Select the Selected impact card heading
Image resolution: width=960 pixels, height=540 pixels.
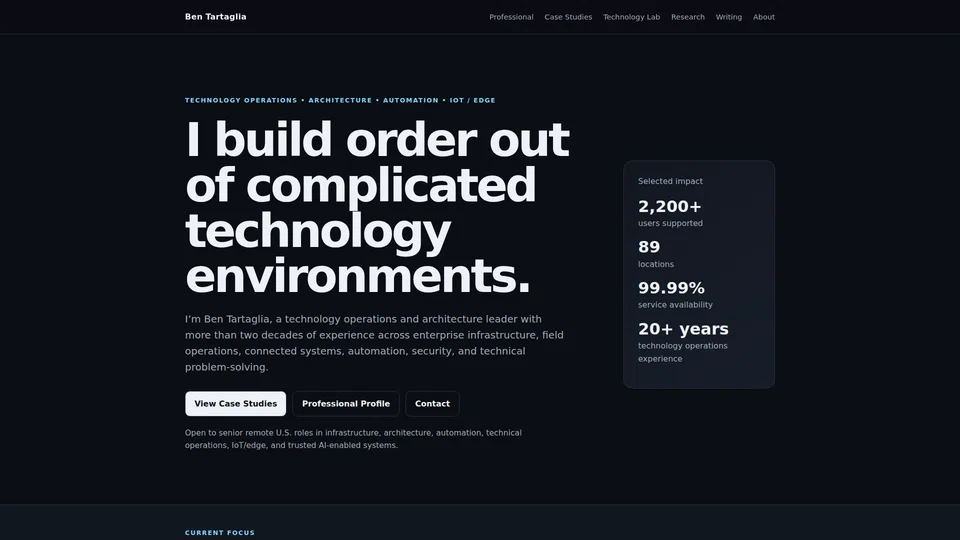[x=670, y=181]
